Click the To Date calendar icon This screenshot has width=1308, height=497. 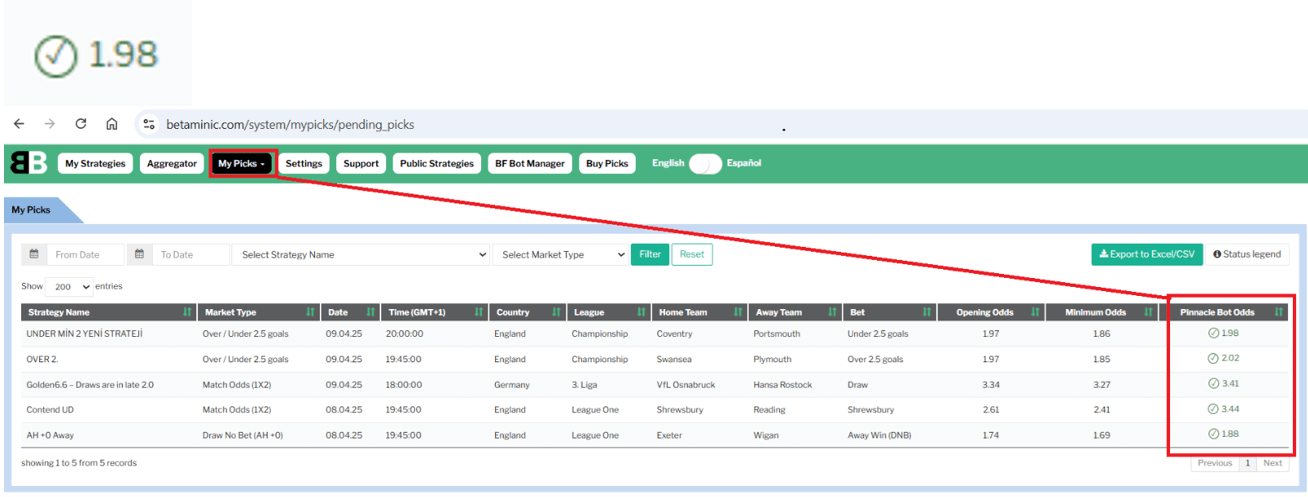[x=139, y=255]
